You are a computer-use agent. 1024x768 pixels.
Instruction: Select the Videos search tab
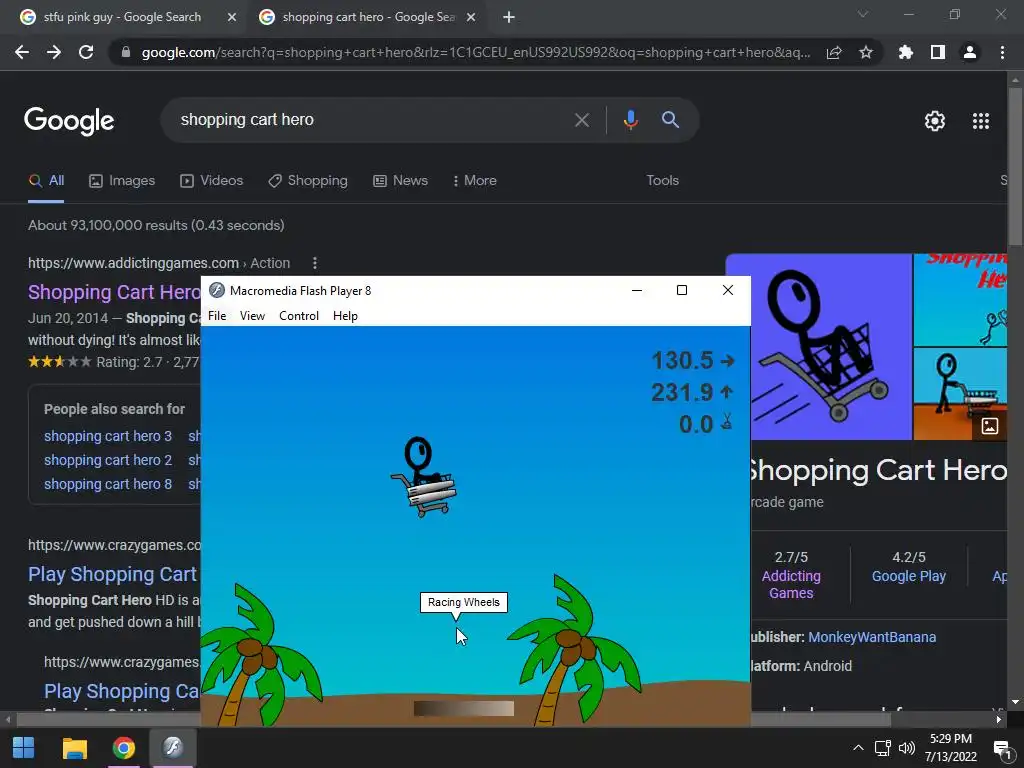212,181
